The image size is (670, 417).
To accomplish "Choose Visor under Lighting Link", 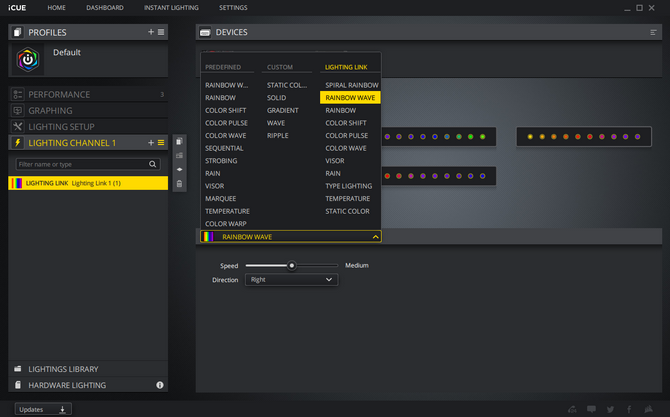I will tap(335, 161).
